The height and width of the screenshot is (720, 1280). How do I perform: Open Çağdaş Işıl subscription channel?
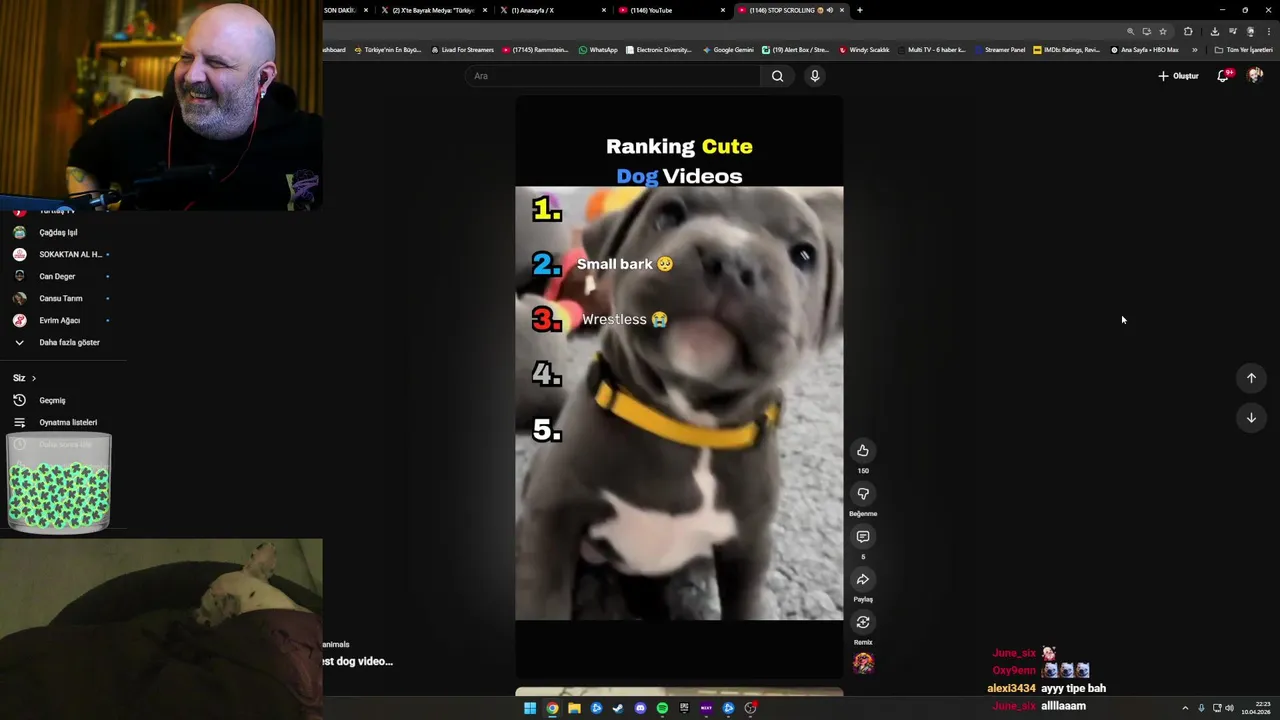[x=60, y=232]
